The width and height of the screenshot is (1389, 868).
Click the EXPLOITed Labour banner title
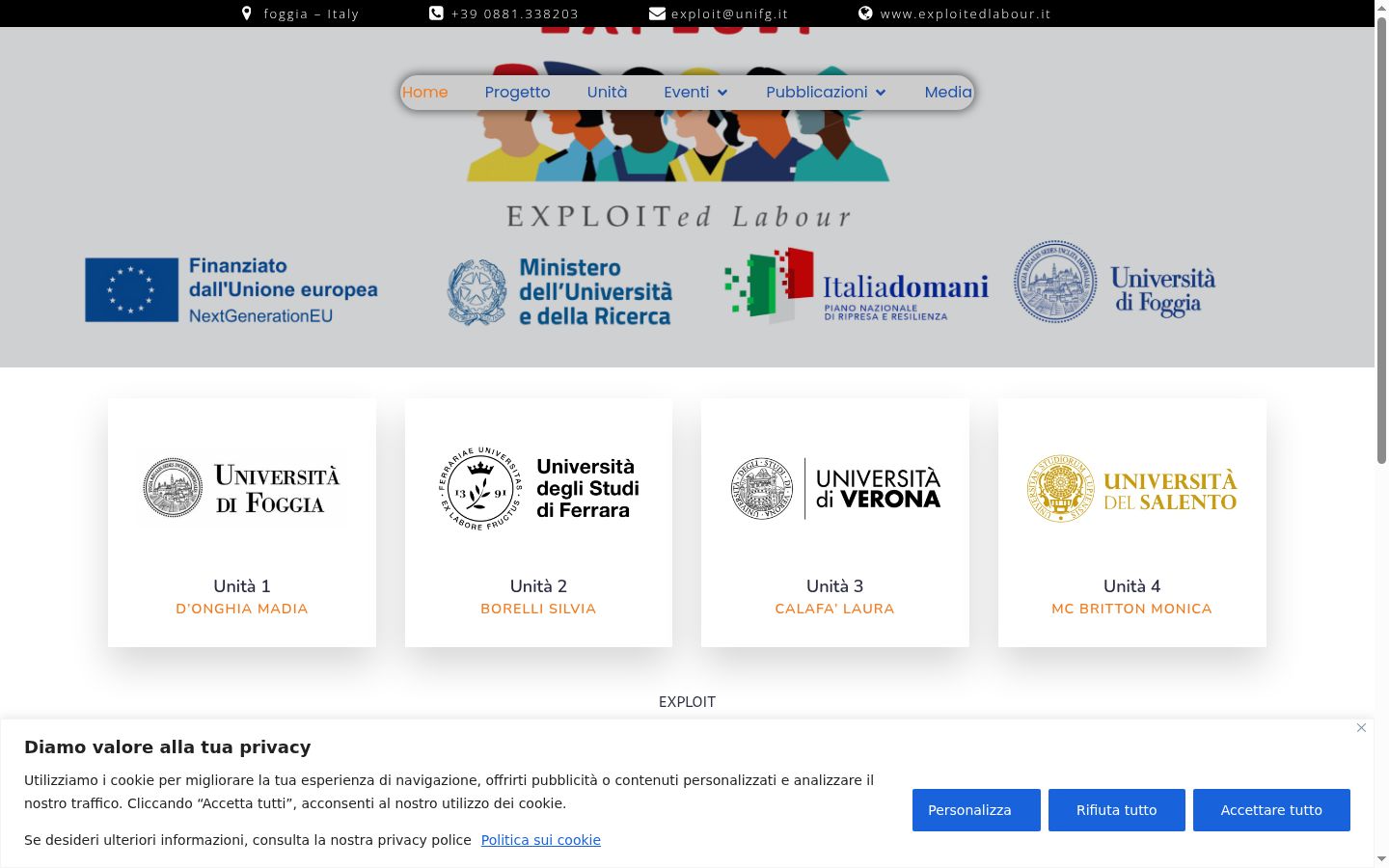[679, 216]
